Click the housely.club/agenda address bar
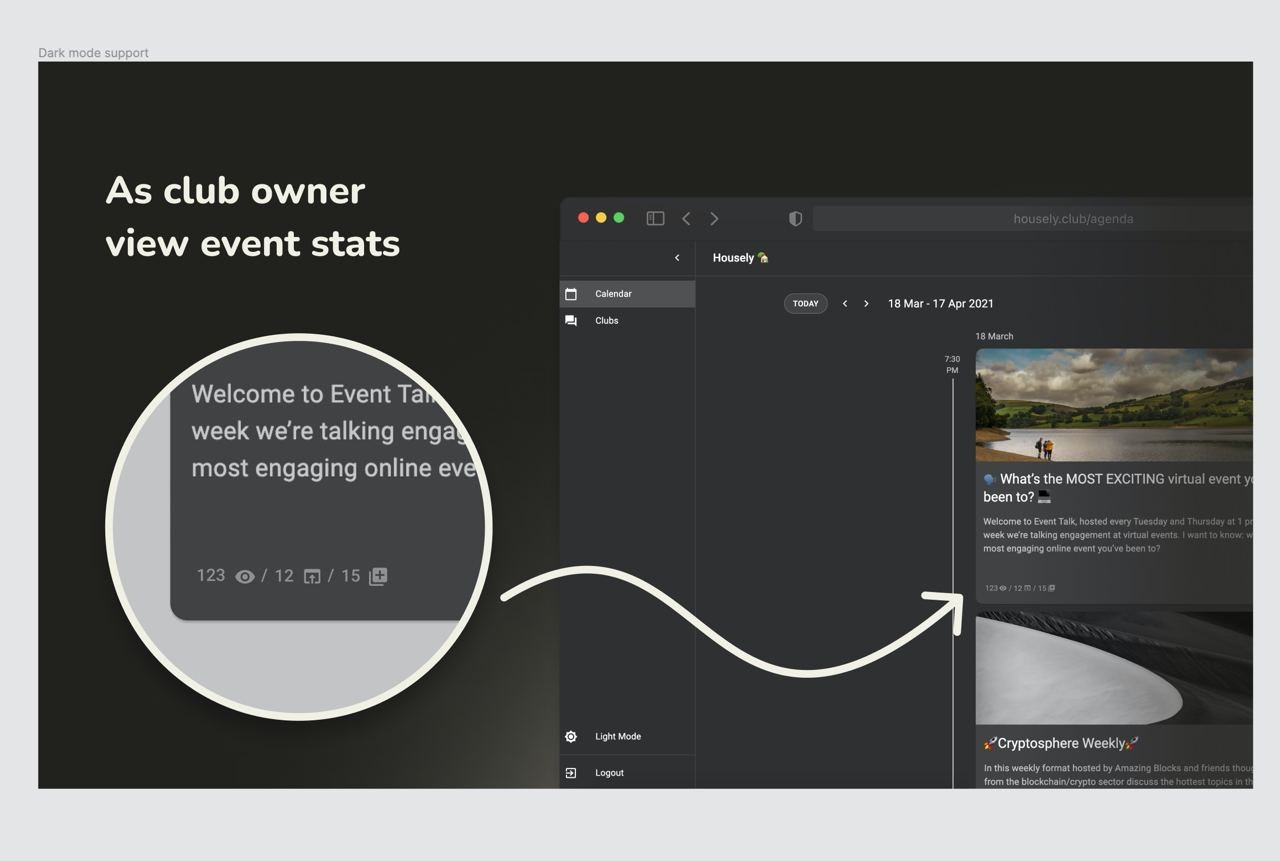 [x=1033, y=219]
